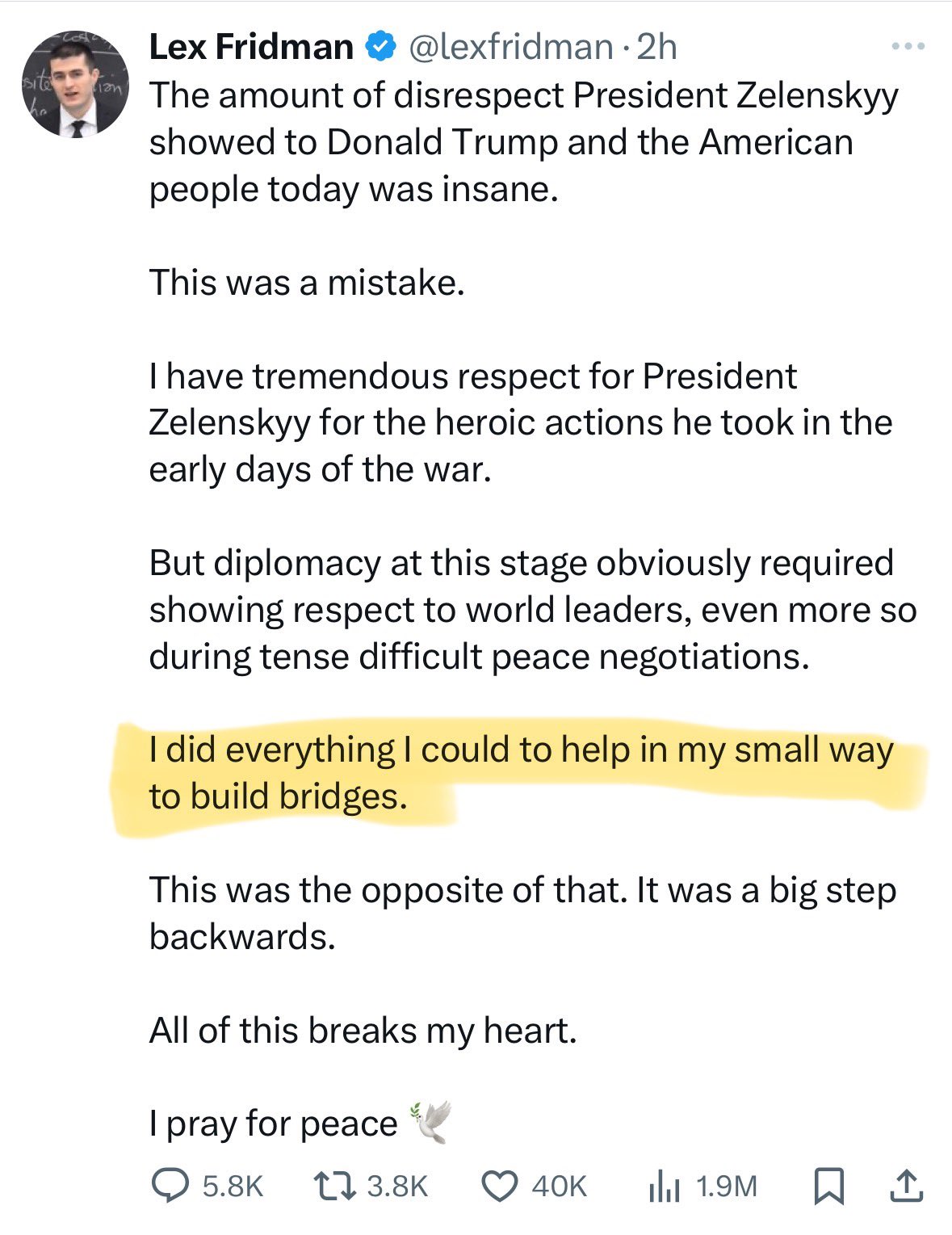Visit the @lexfridman handle link
This screenshot has height=1235, width=952.
pyautogui.click(x=511, y=47)
